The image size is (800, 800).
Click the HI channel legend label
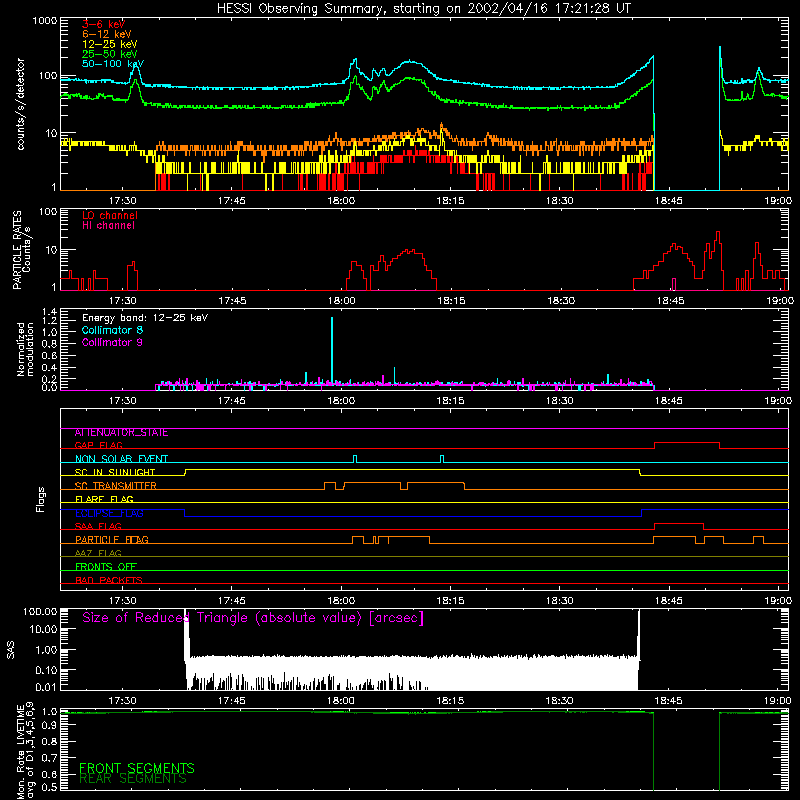[108, 226]
